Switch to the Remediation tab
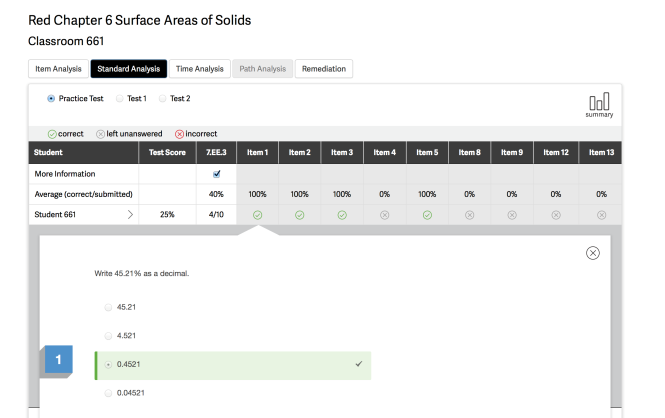This screenshot has height=418, width=665. click(324, 69)
